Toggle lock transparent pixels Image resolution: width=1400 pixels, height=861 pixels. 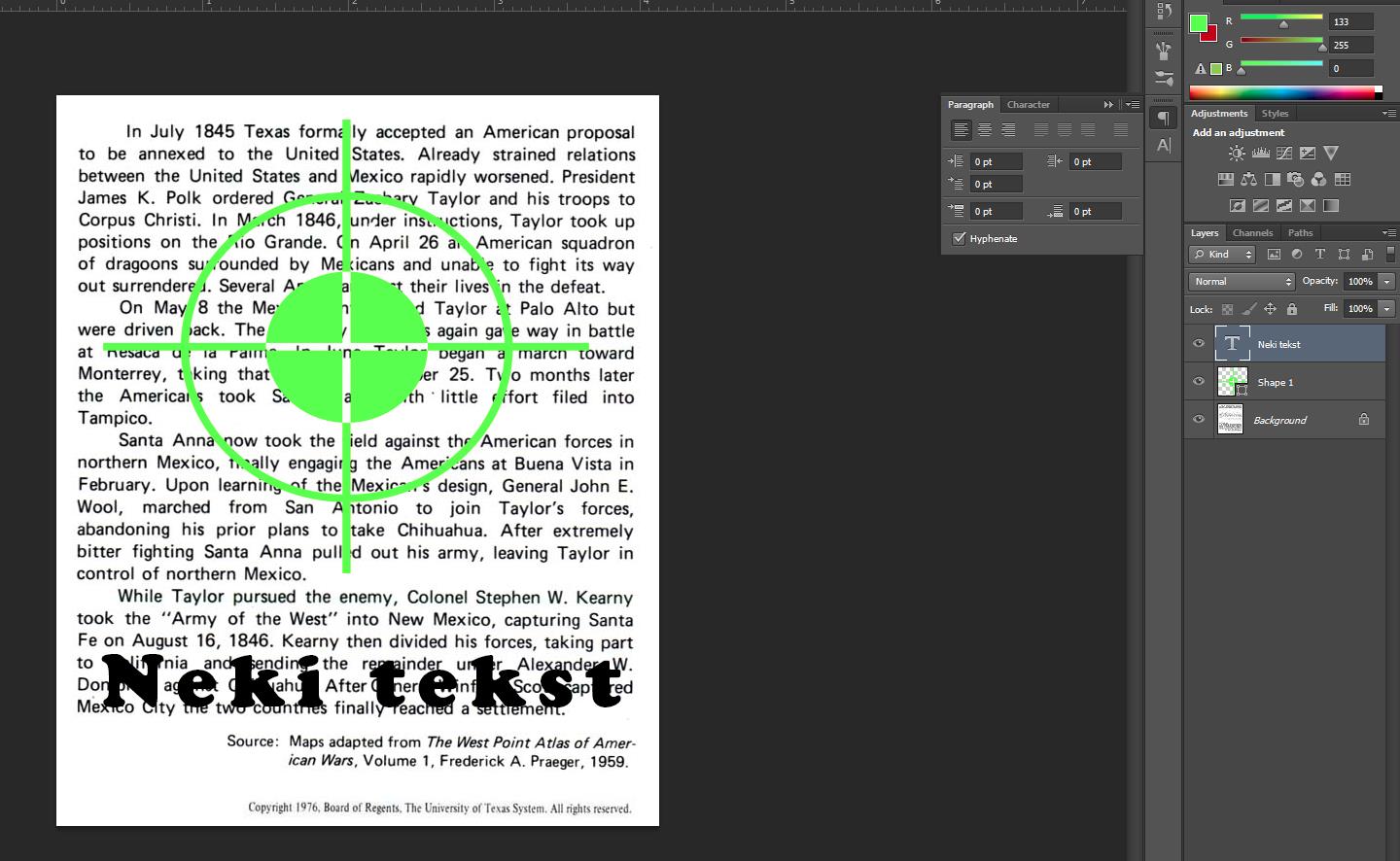[x=1227, y=309]
